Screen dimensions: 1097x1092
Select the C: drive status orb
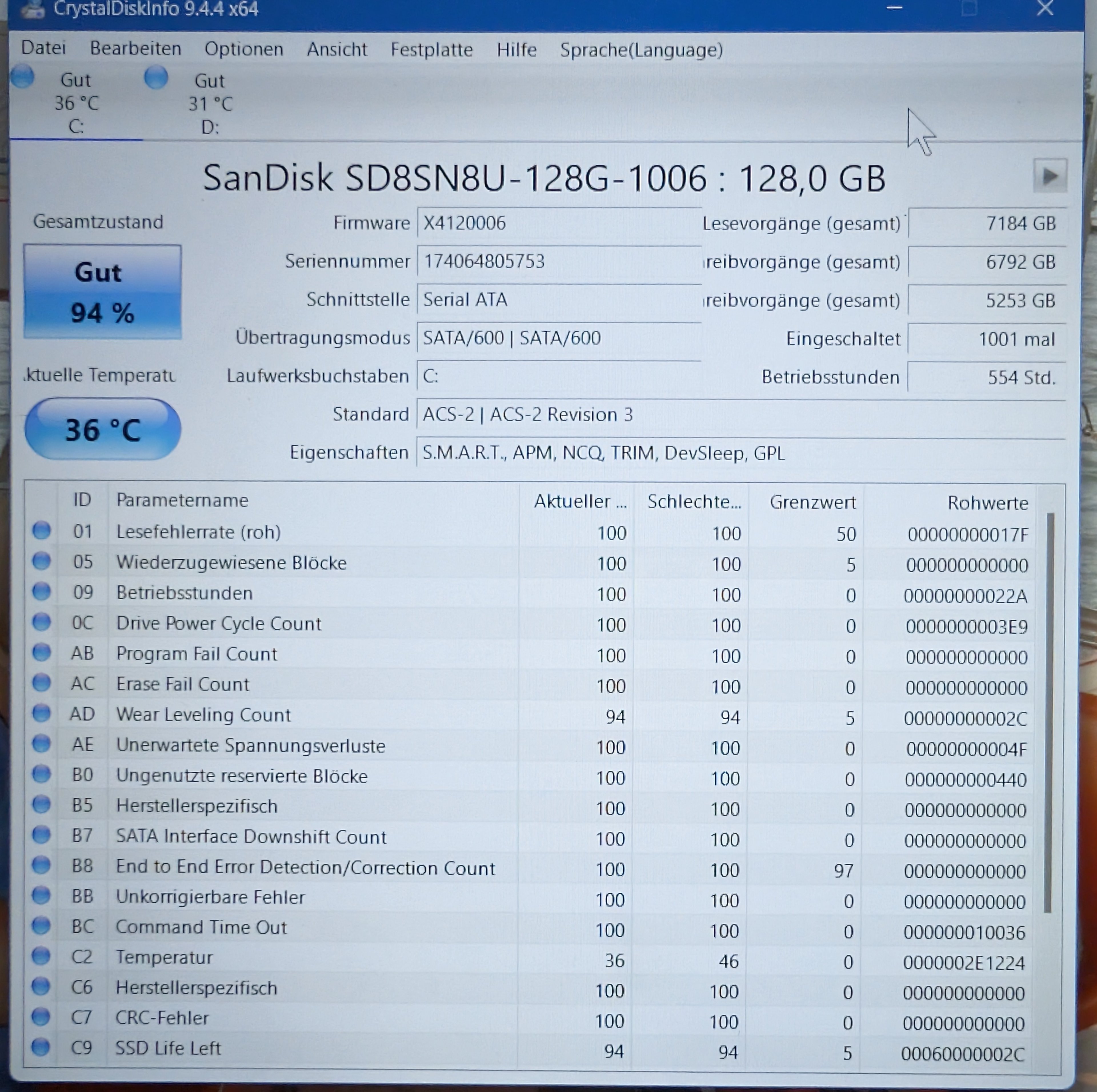[23, 77]
